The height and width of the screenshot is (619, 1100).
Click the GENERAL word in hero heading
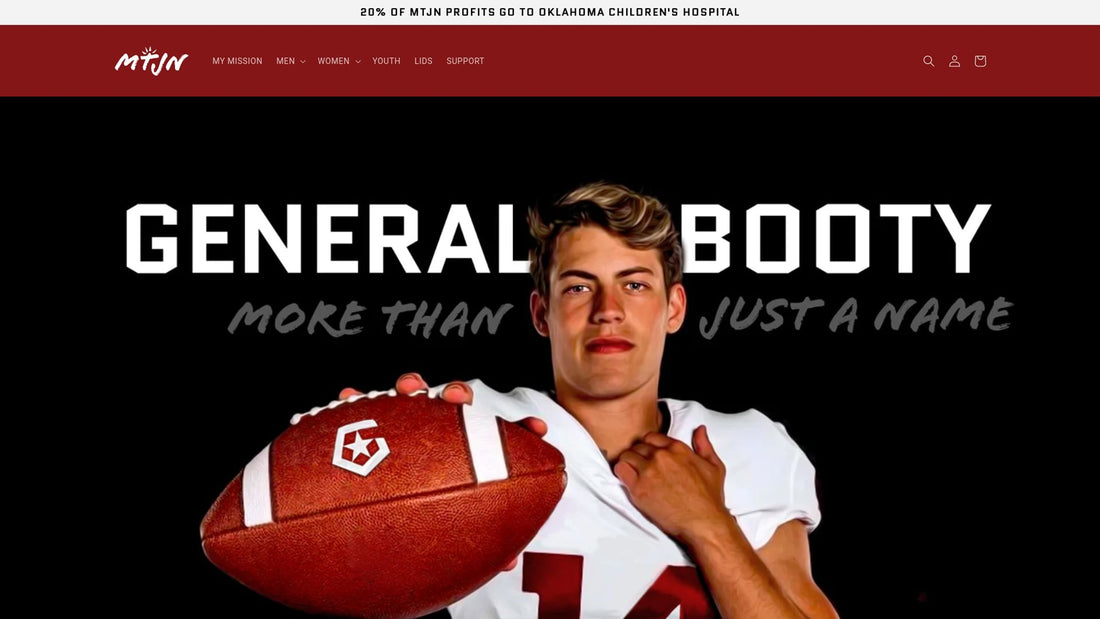(328, 239)
